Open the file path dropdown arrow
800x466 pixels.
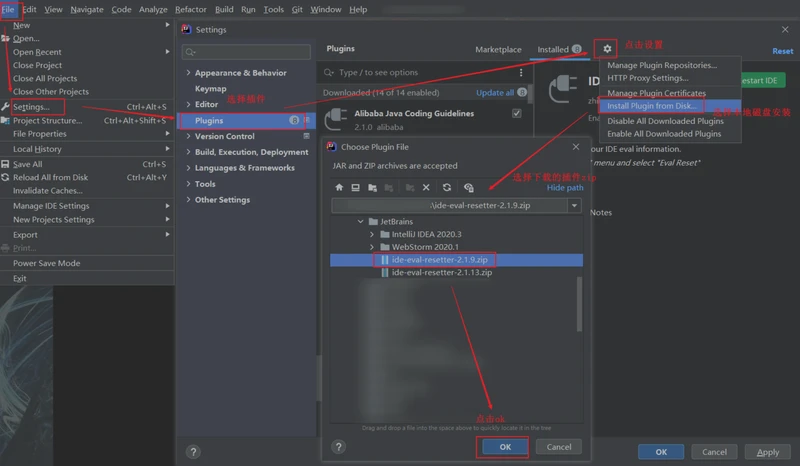click(x=574, y=205)
